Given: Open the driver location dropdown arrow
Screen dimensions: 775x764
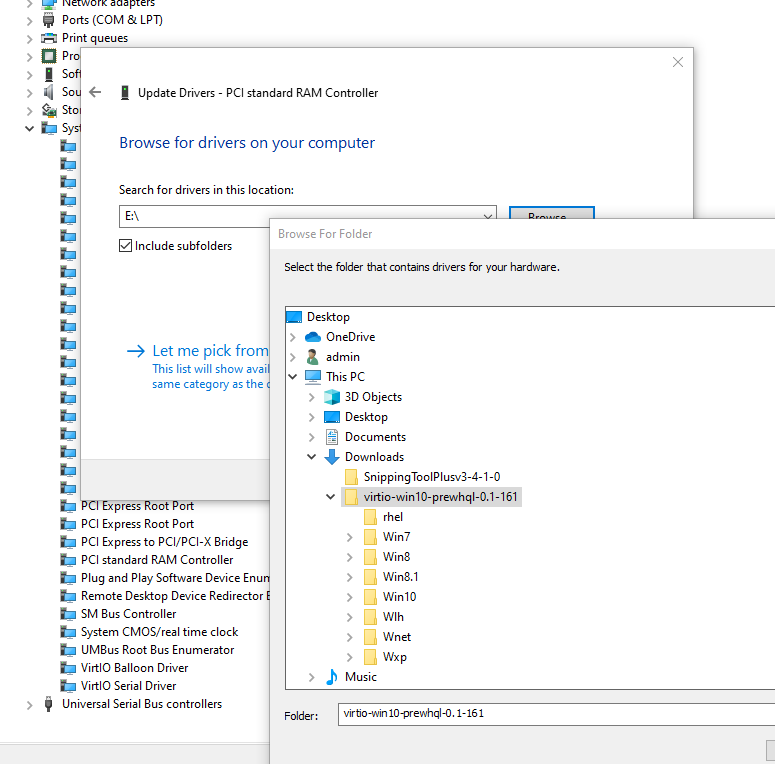Looking at the screenshot, I should pyautogui.click(x=487, y=216).
